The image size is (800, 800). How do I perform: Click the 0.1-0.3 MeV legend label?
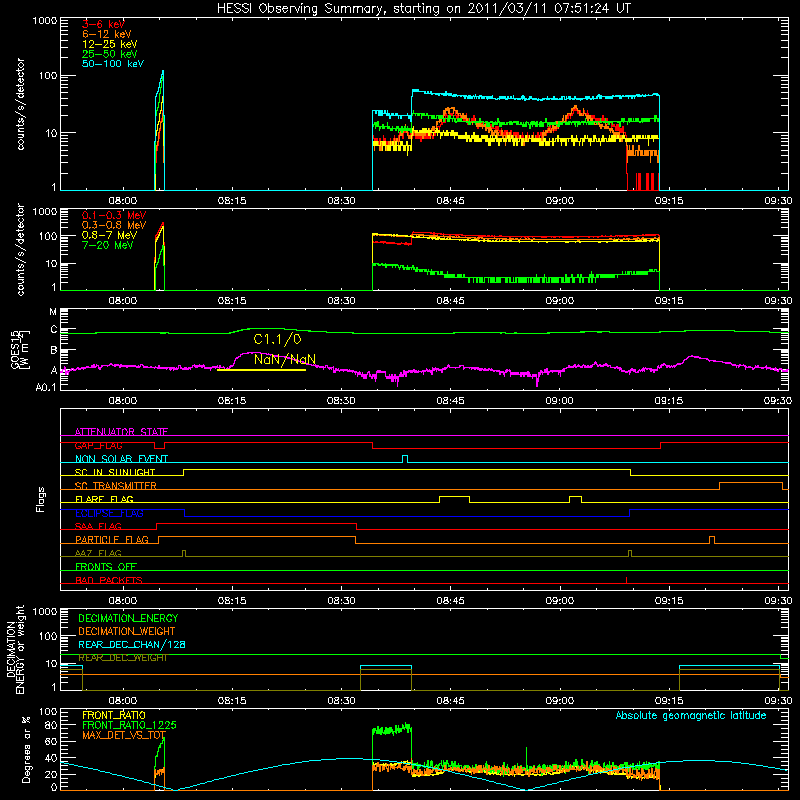114,215
